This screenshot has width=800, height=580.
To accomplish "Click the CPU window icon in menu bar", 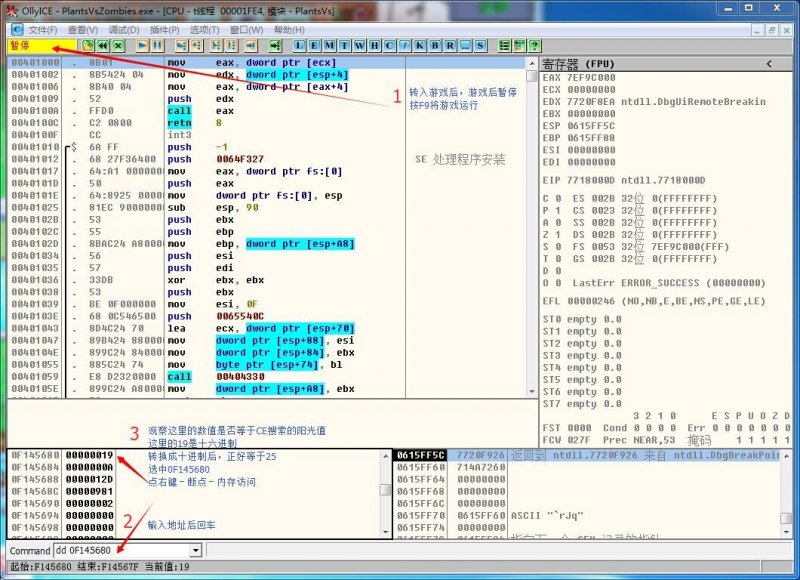I will pyautogui.click(x=17, y=30).
